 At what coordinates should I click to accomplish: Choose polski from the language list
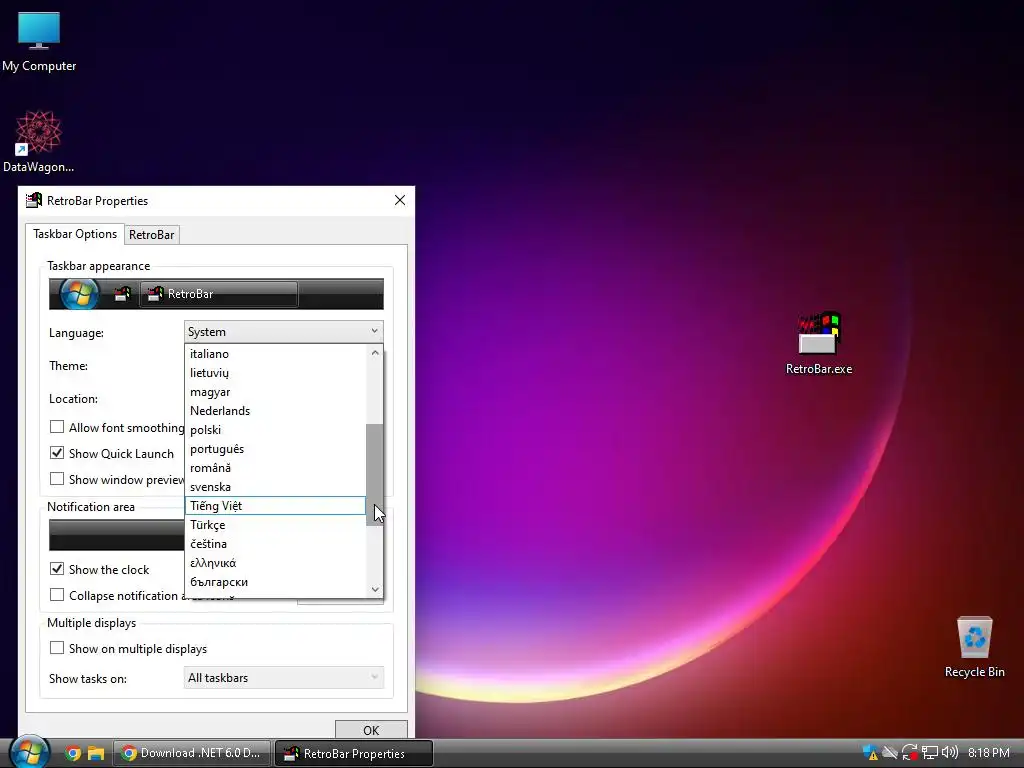tap(275, 430)
